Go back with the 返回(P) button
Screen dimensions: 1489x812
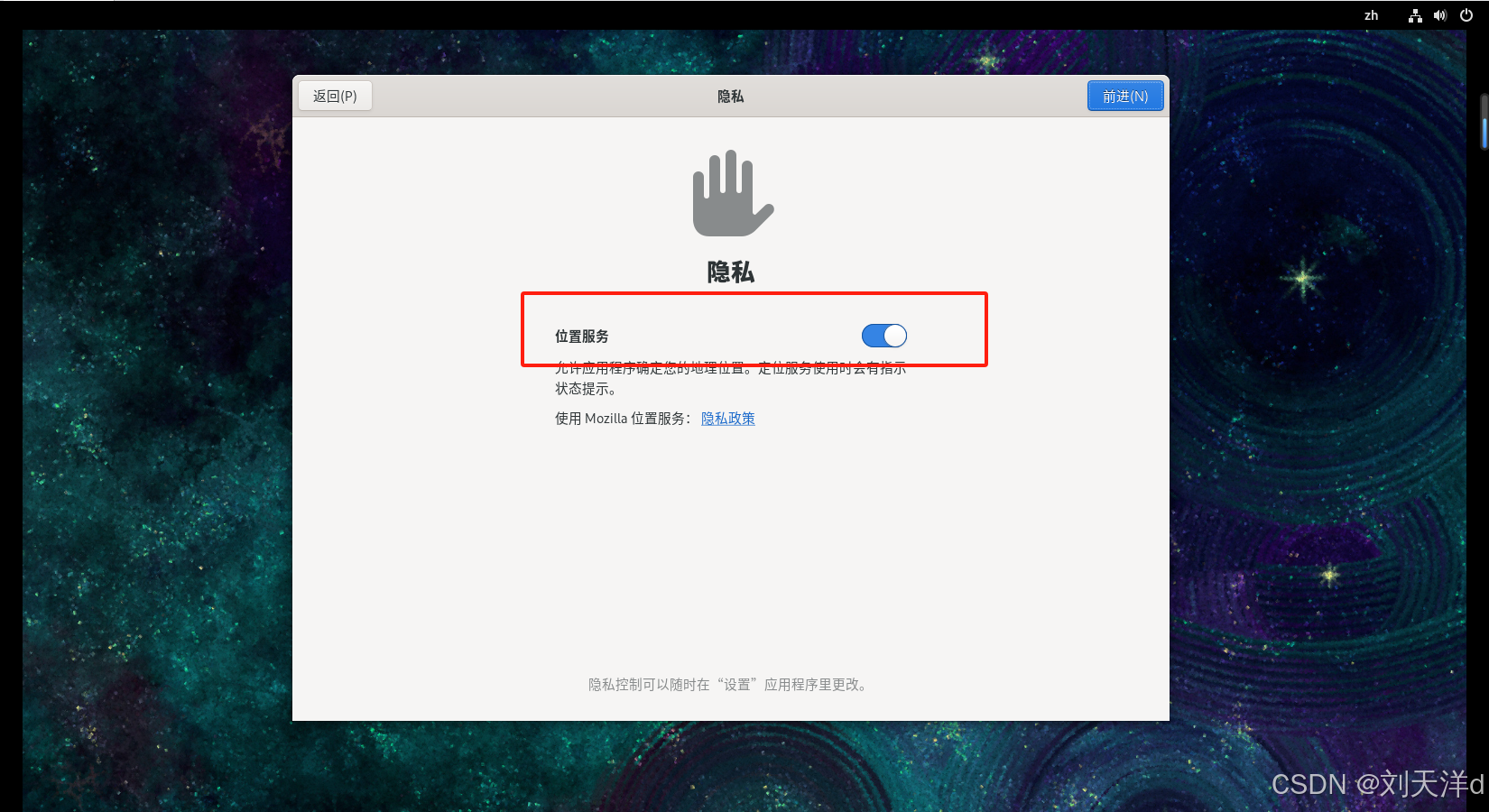[x=335, y=96]
